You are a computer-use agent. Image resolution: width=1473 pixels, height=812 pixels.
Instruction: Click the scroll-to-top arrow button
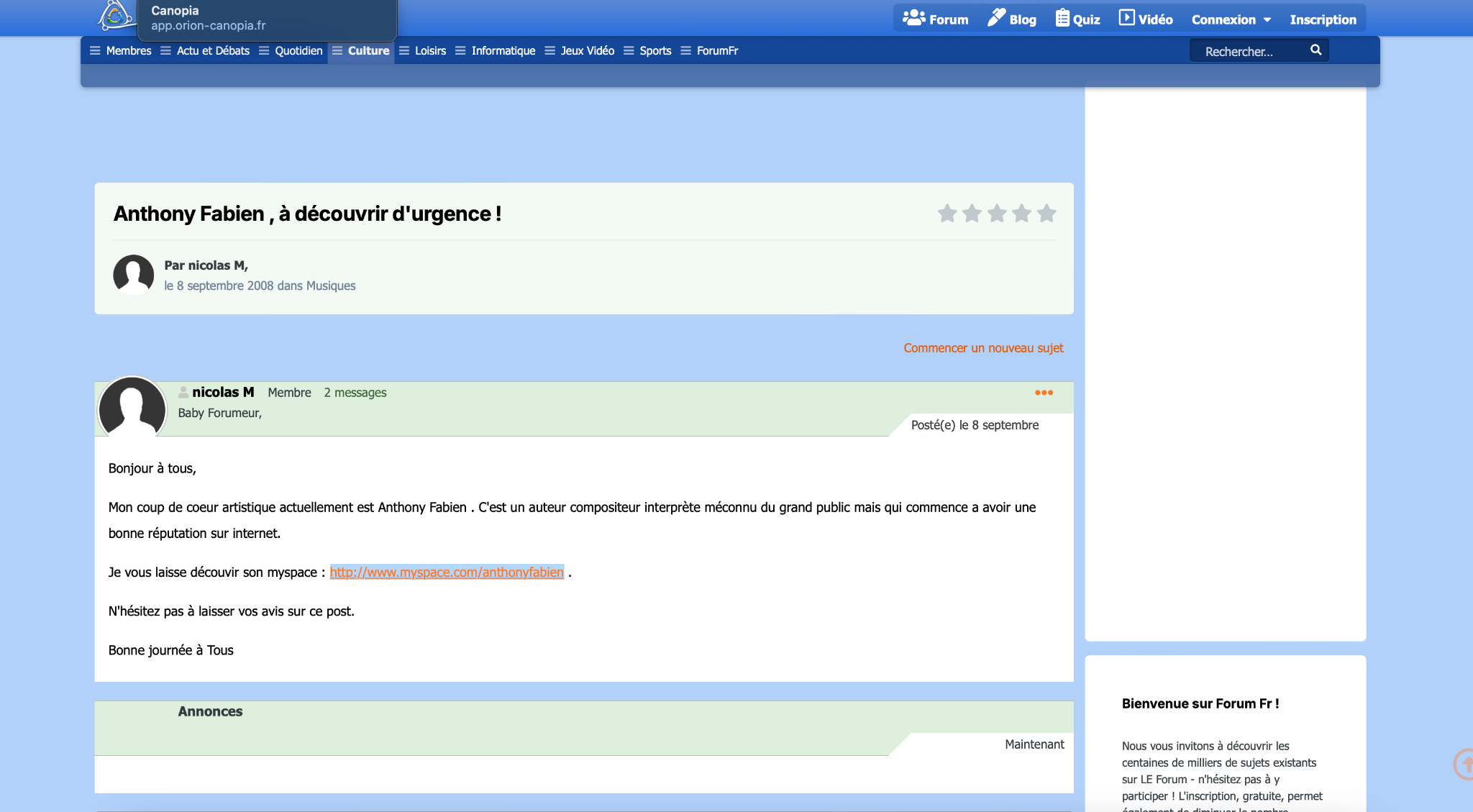click(x=1463, y=764)
